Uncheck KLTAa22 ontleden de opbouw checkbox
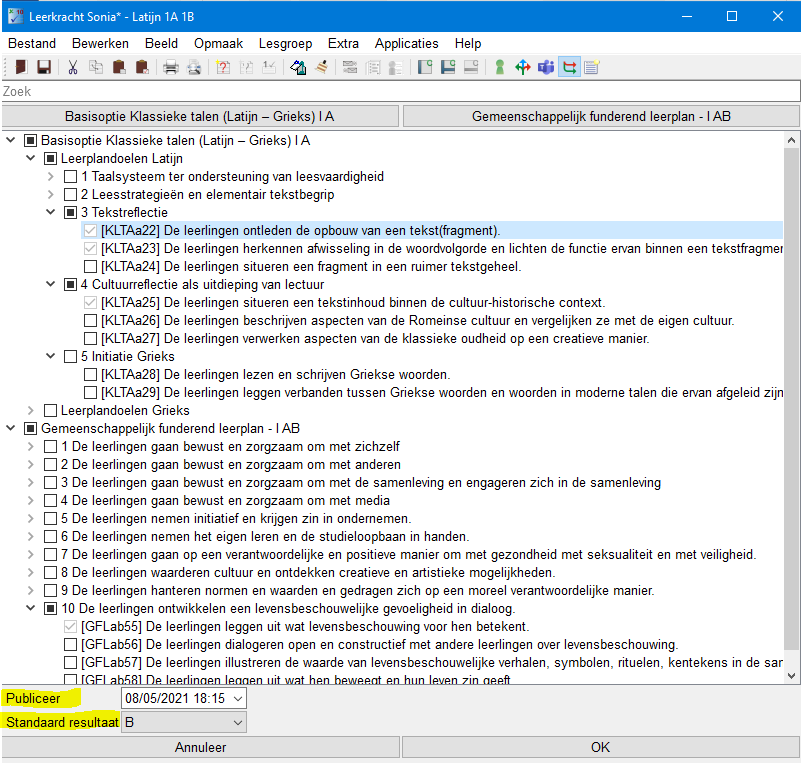 coord(90,231)
